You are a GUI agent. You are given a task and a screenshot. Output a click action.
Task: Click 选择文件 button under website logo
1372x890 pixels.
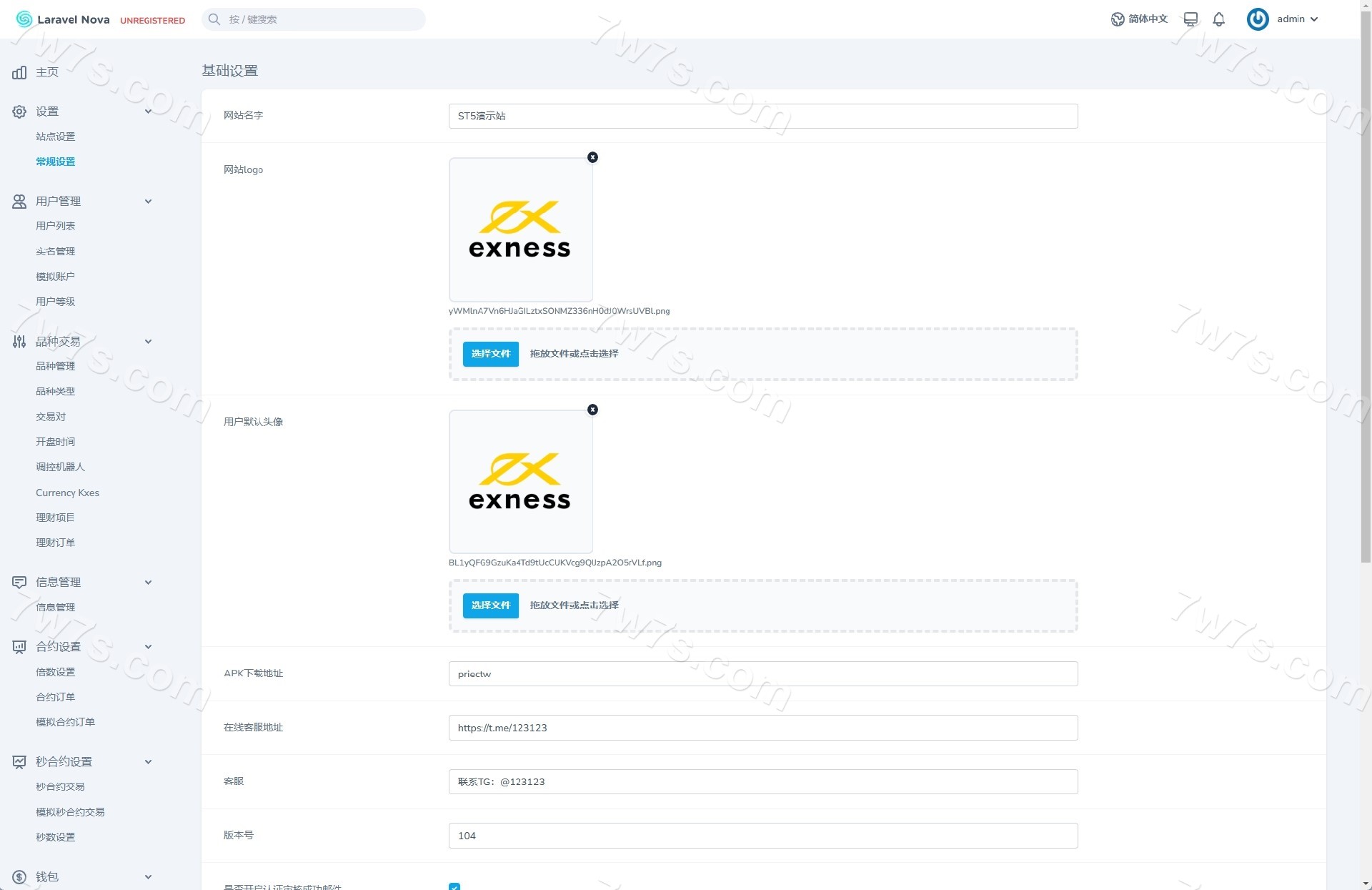coord(490,354)
